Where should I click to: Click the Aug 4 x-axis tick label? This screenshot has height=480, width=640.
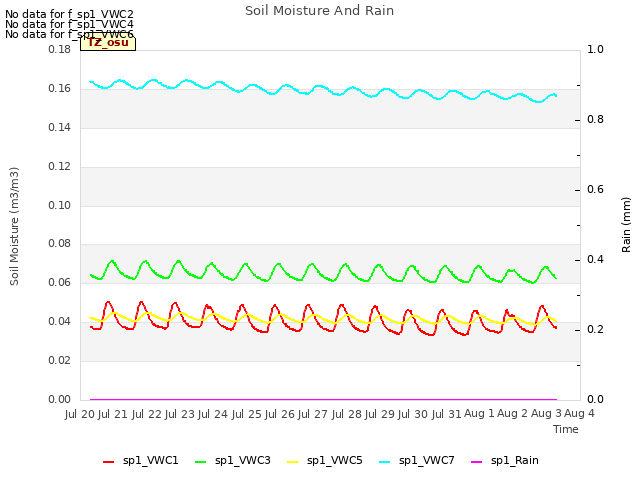coord(579,414)
